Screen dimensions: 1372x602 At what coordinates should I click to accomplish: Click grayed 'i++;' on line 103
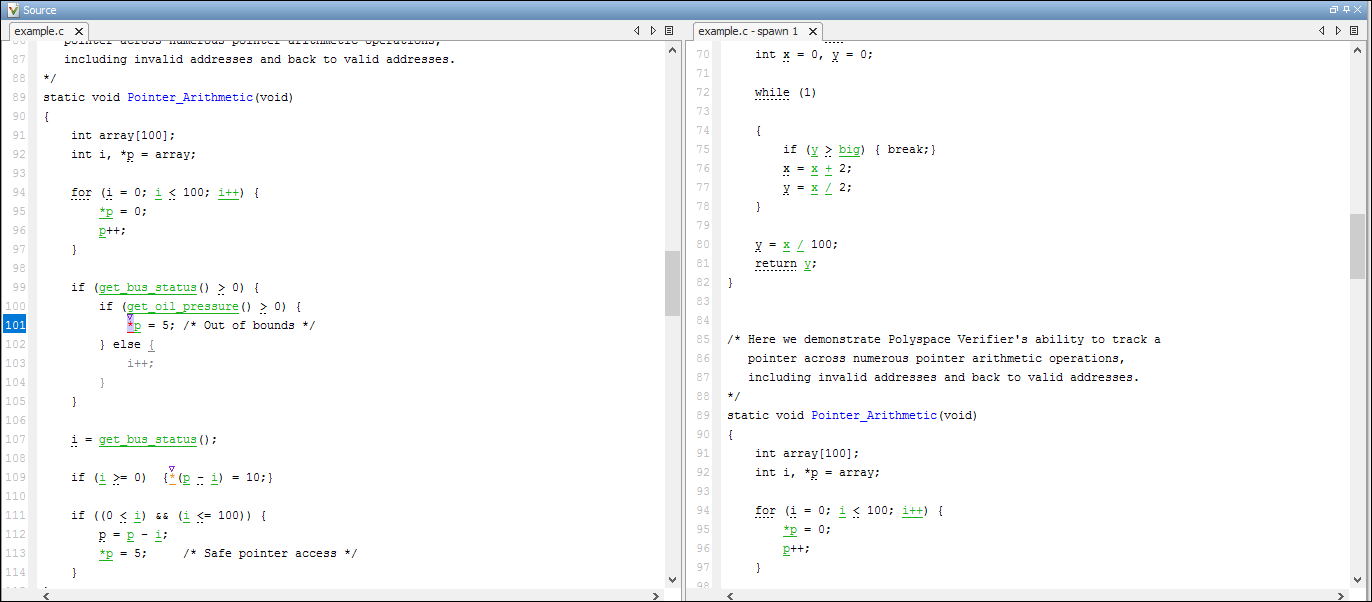pos(140,363)
